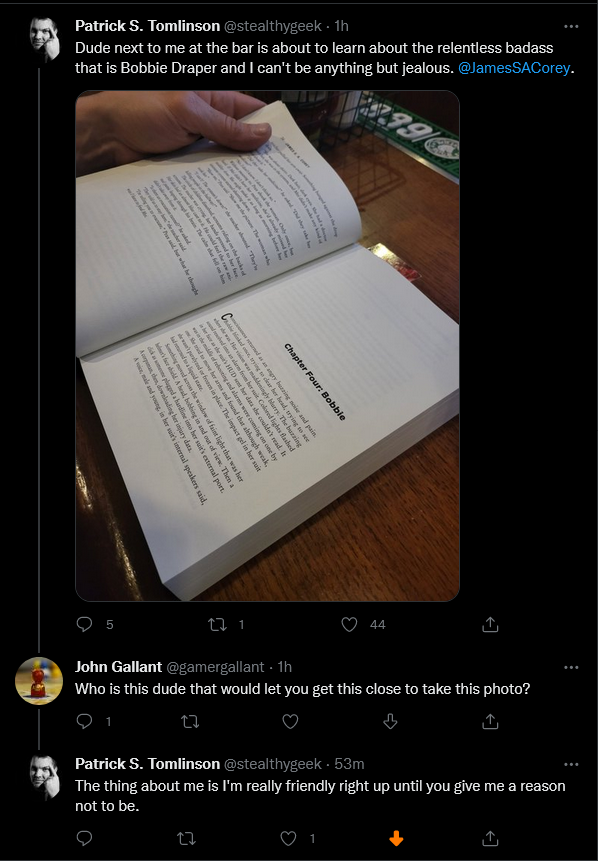598x861 pixels.
Task: Retweet the tweet with the book photo
Action: (218, 624)
